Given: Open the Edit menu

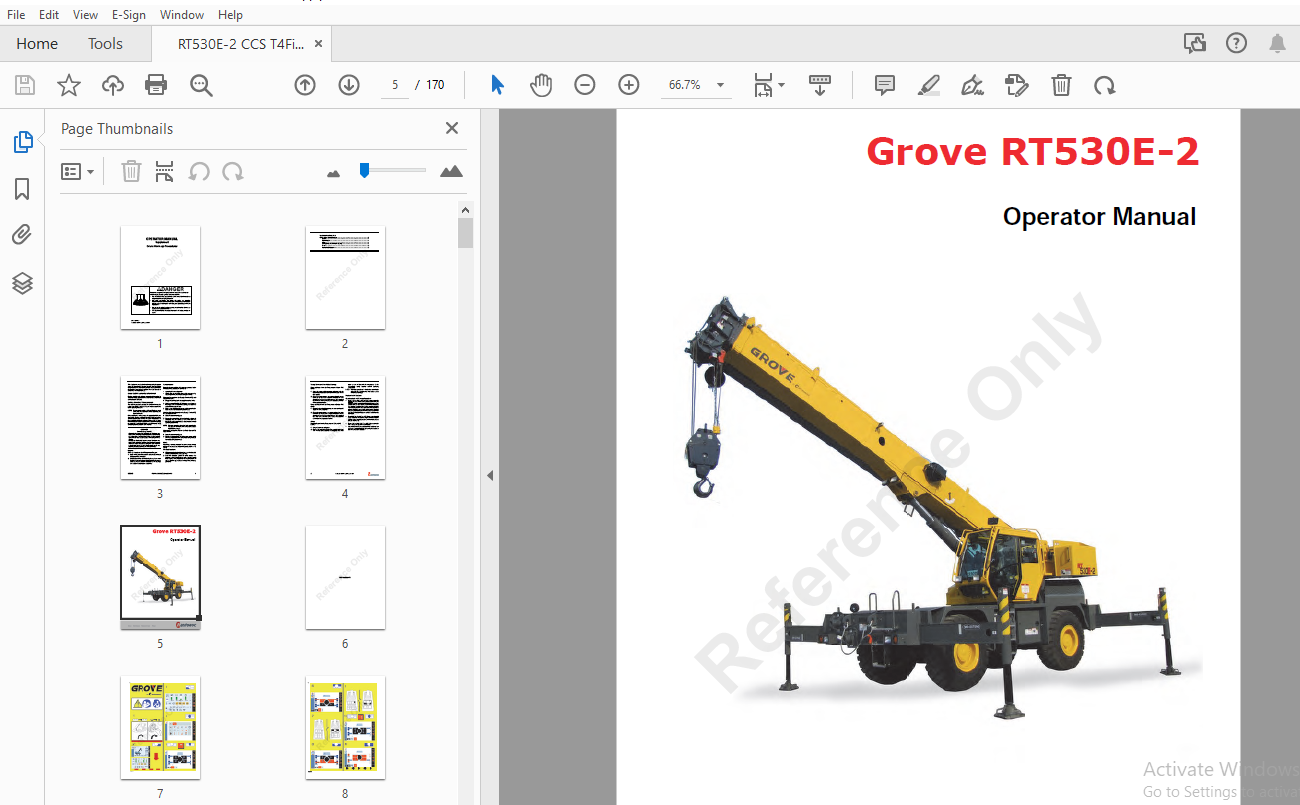Looking at the screenshot, I should (x=49, y=15).
